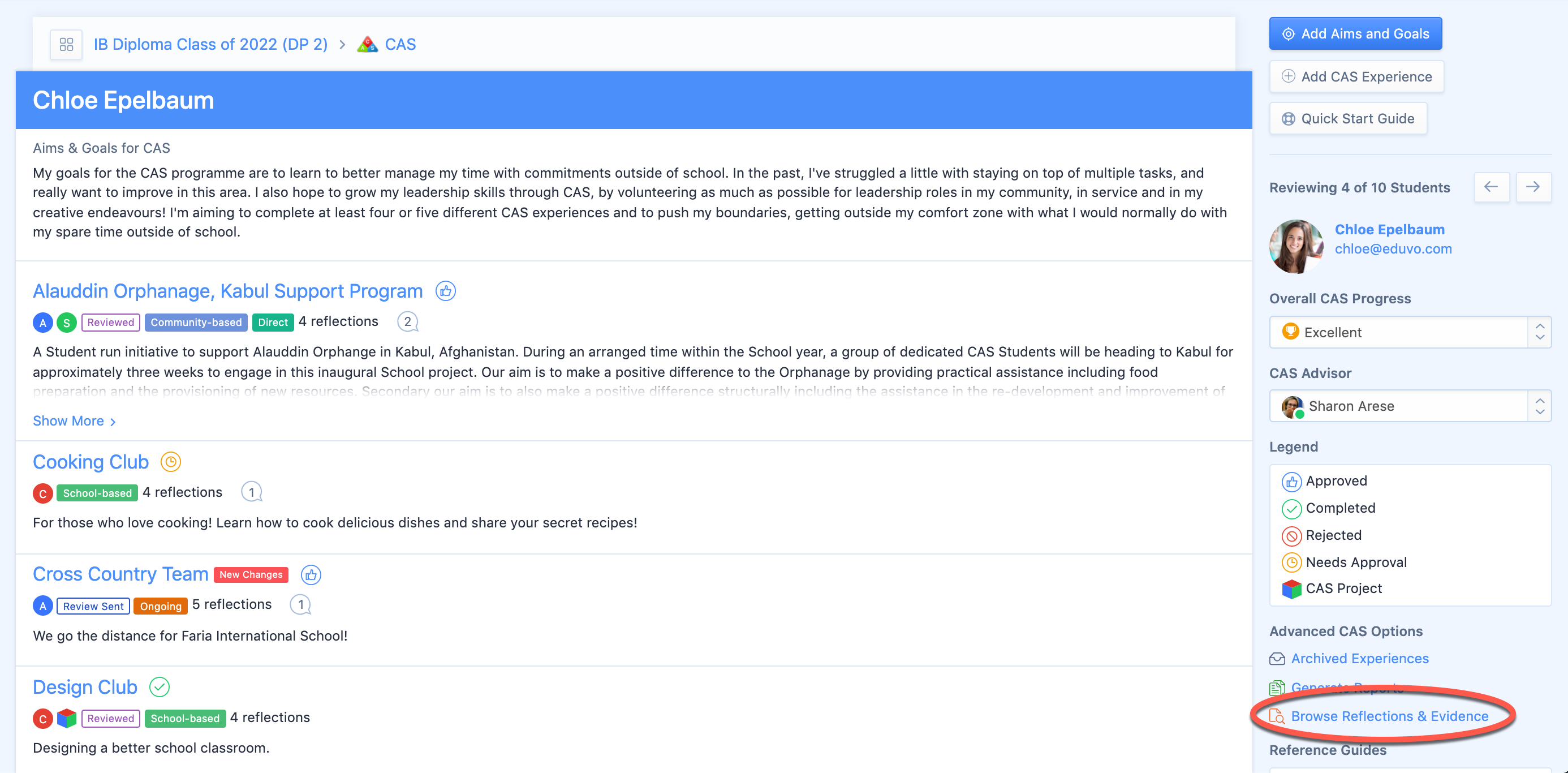Click the Add Aims and Goals button
This screenshot has height=773, width=1568.
click(x=1355, y=34)
